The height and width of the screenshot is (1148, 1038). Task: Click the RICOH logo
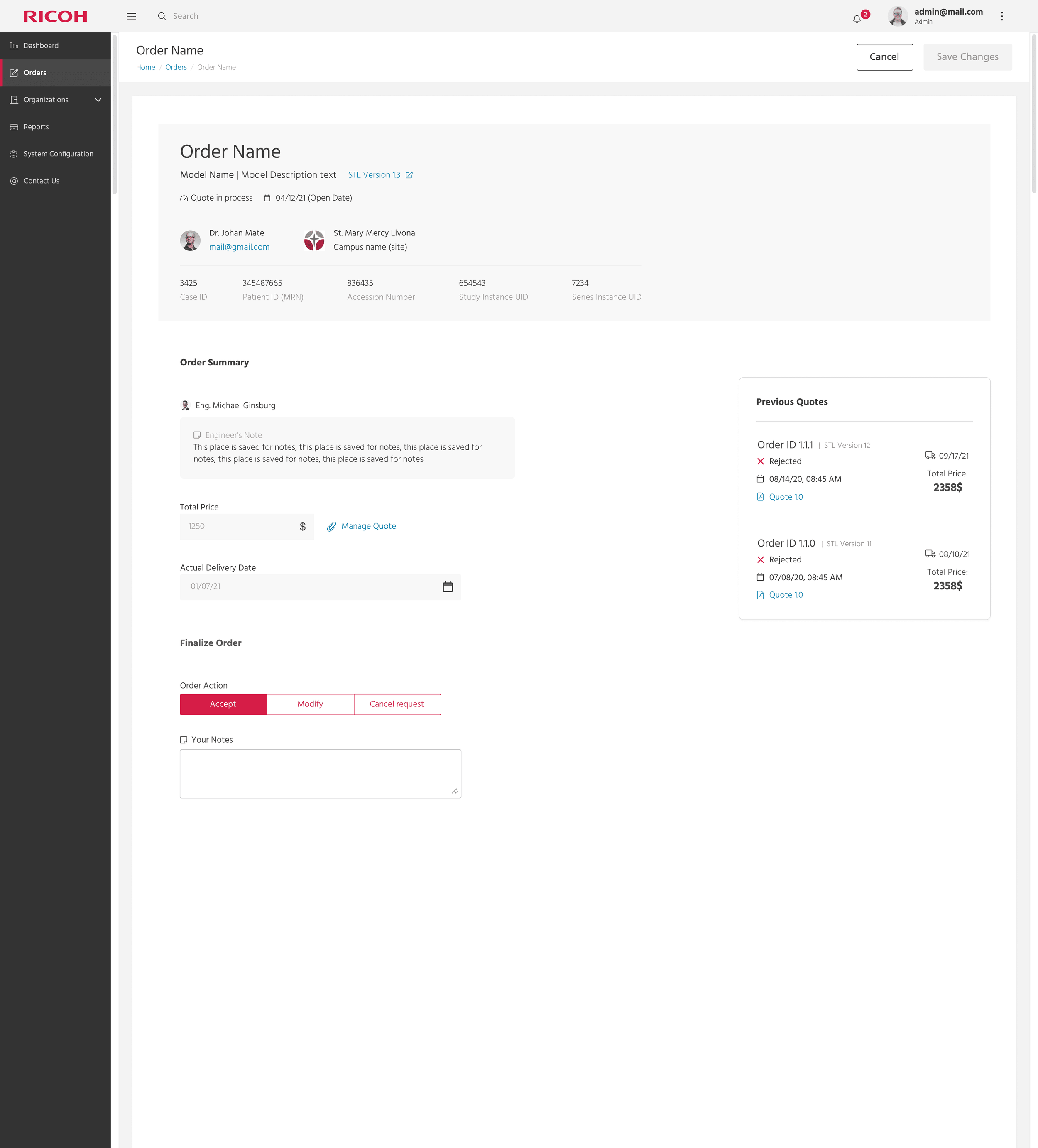(55, 17)
